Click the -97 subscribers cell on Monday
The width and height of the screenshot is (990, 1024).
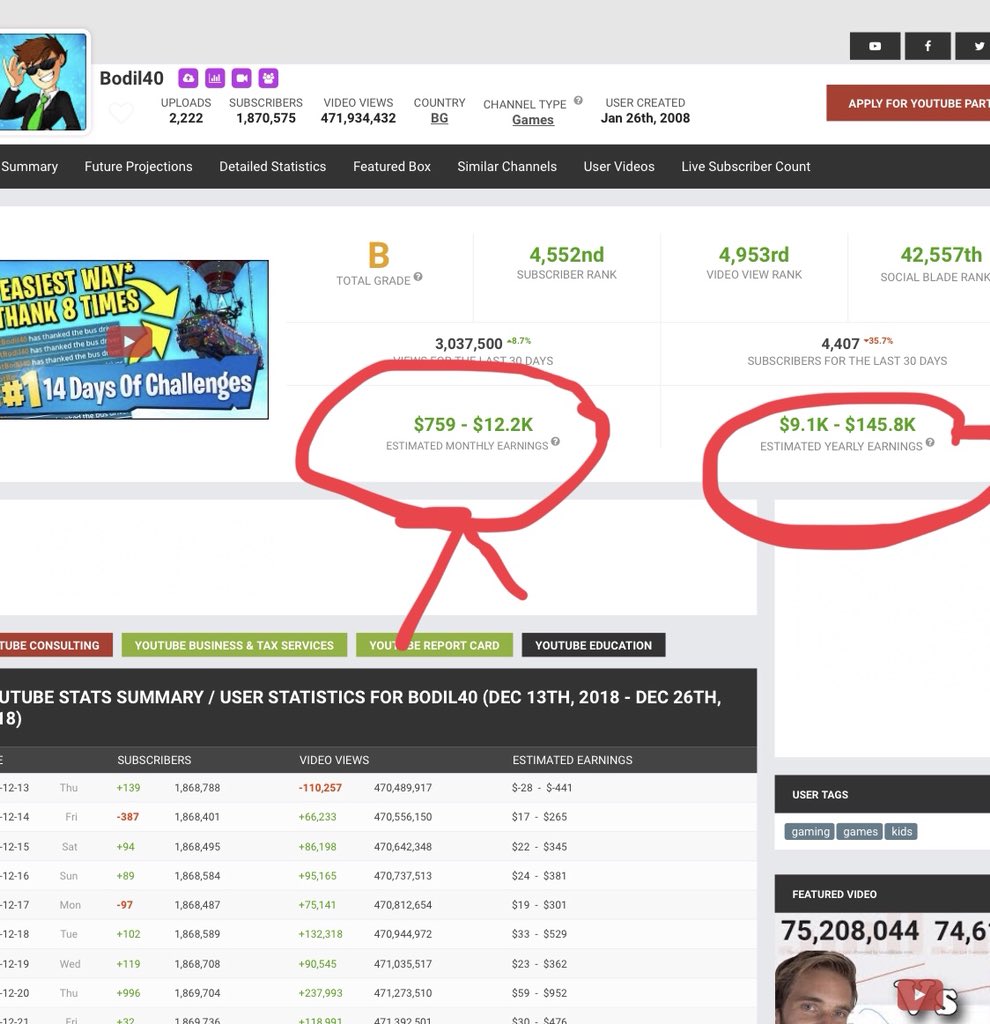[124, 905]
